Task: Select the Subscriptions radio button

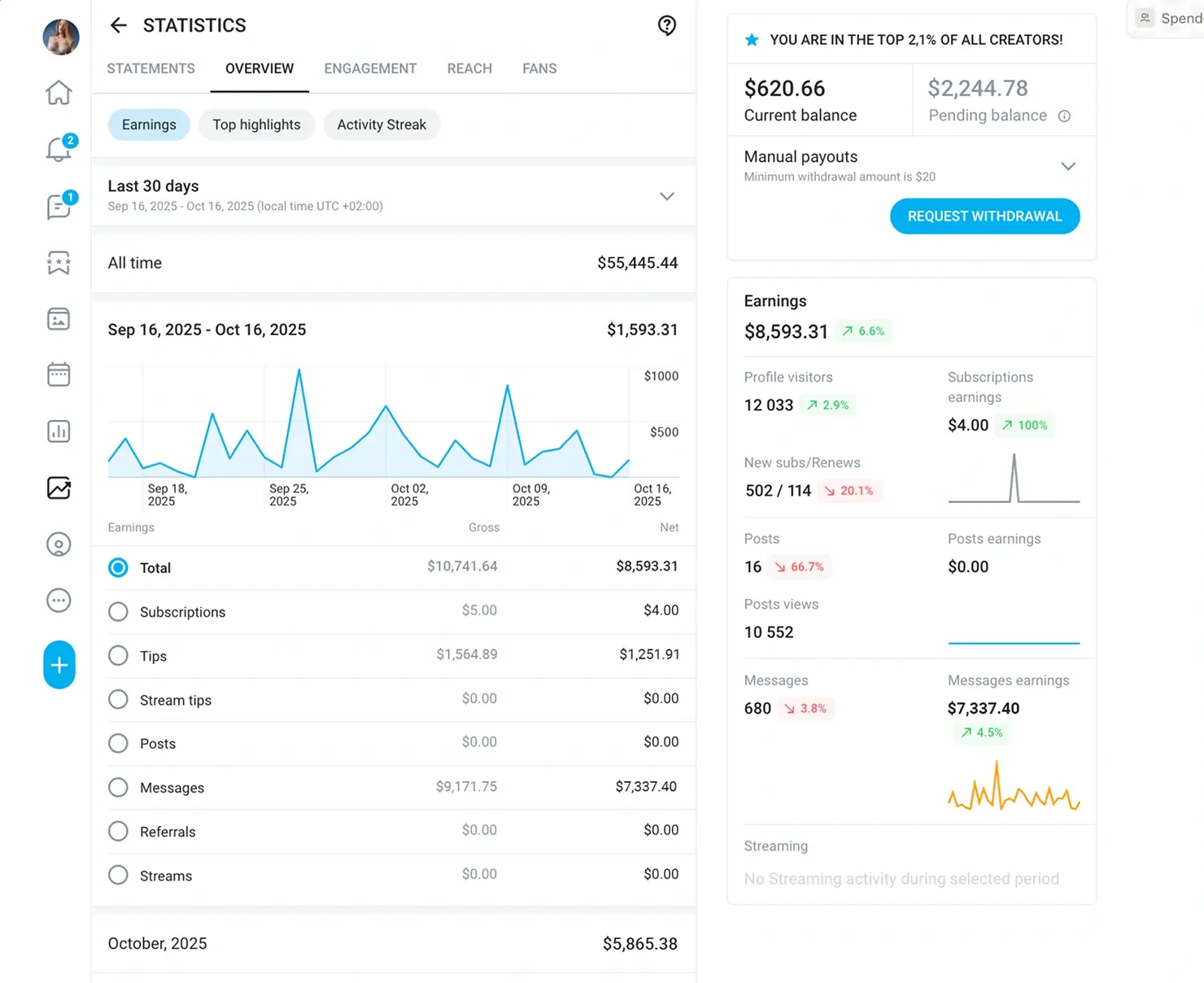Action: [118, 612]
